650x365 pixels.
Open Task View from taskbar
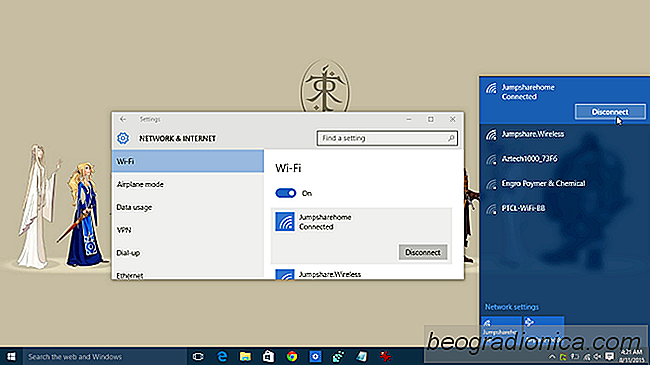[198, 356]
